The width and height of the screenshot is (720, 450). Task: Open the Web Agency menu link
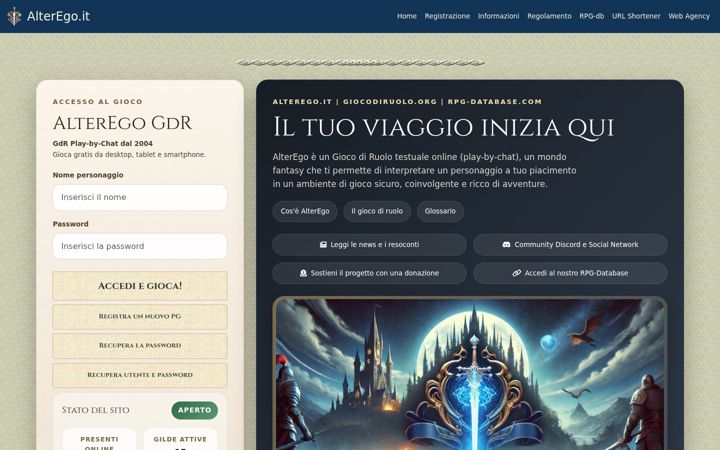(689, 16)
